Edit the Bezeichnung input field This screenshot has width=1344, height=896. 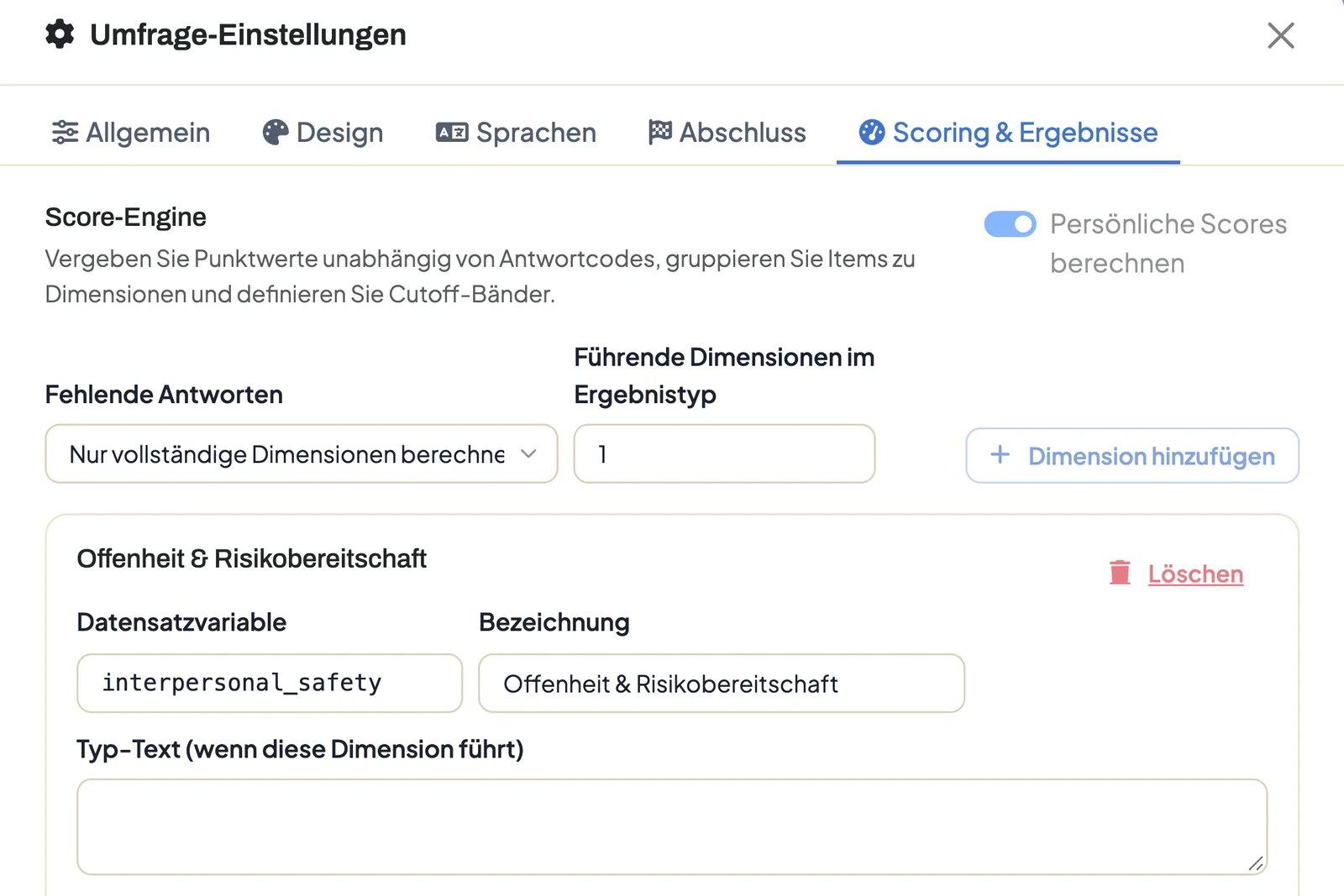(722, 683)
